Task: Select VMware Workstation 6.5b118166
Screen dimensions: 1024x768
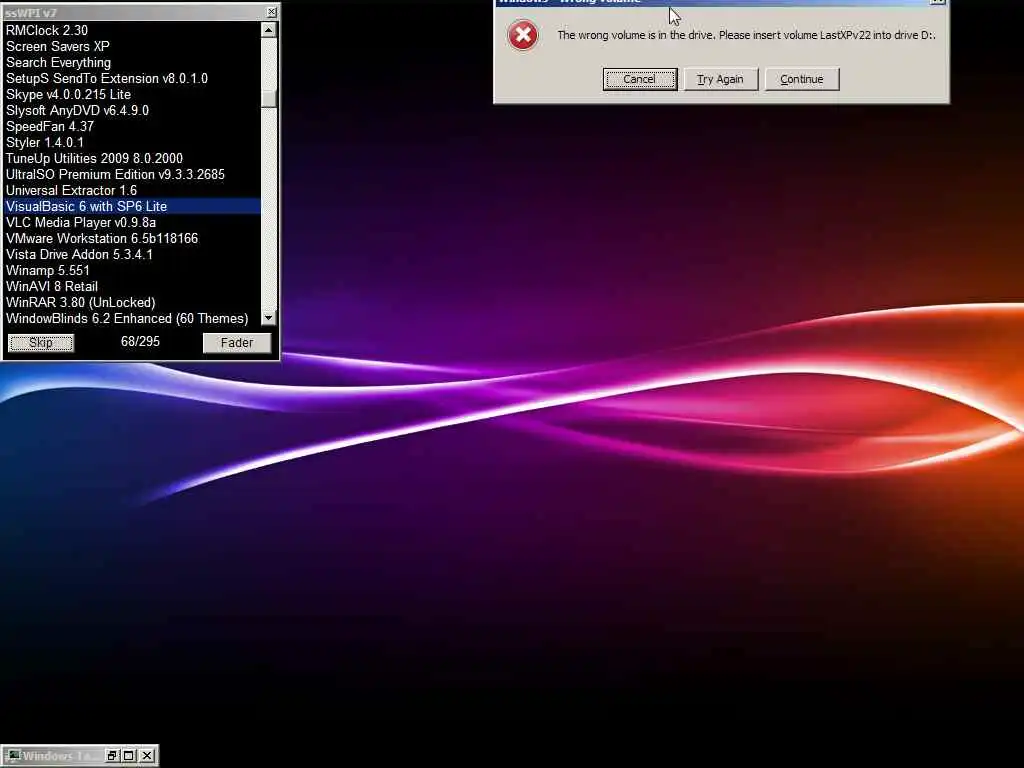Action: (133, 238)
